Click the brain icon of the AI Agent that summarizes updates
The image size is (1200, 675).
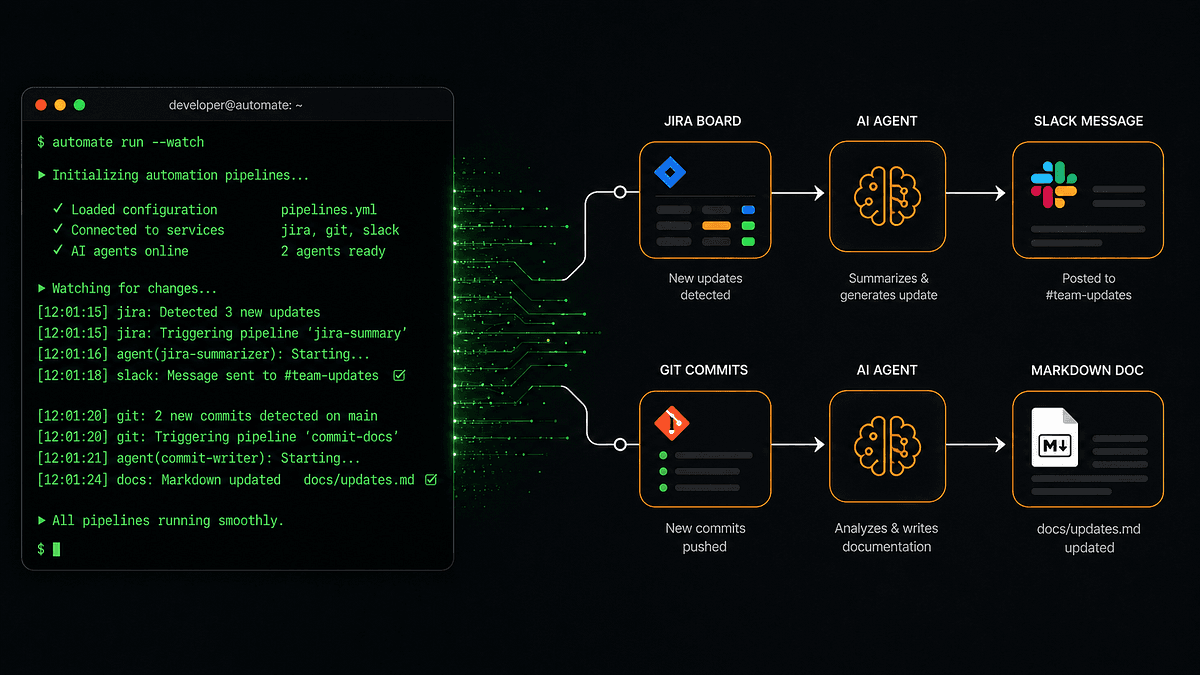point(887,198)
